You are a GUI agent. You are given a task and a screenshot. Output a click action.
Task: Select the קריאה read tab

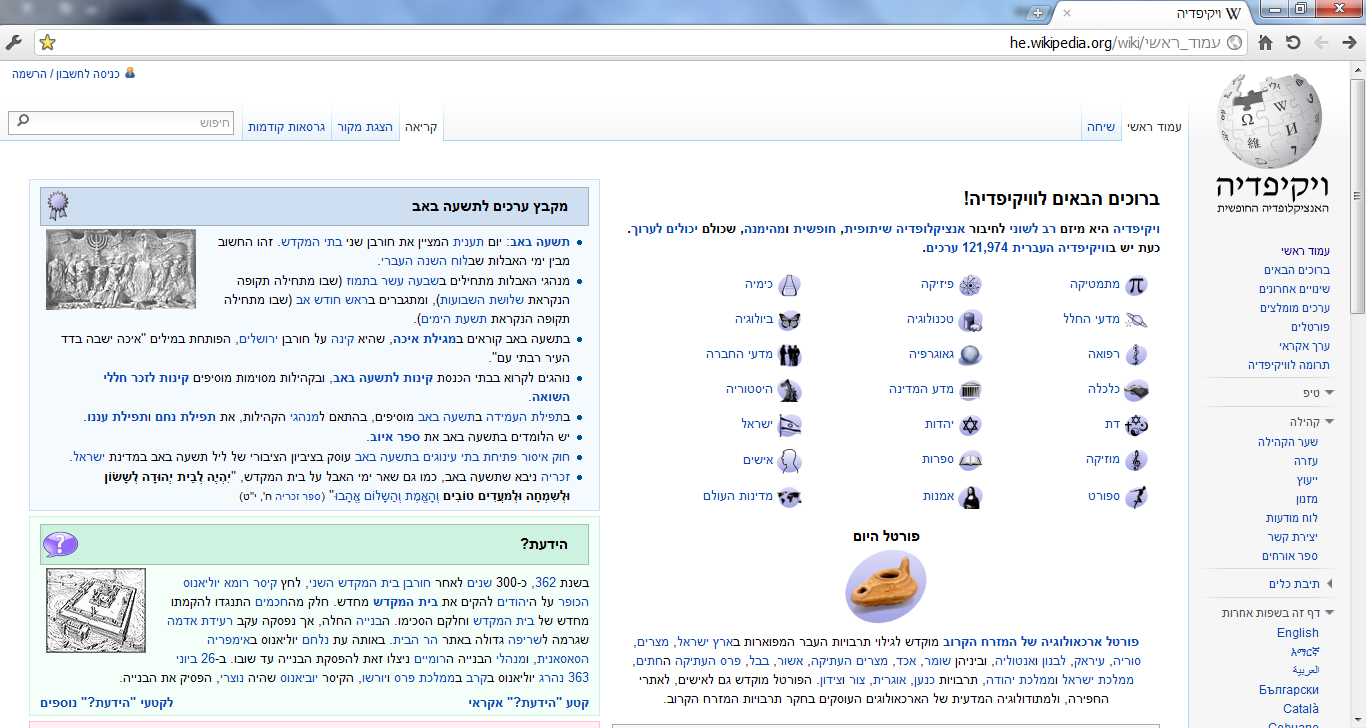tap(420, 127)
